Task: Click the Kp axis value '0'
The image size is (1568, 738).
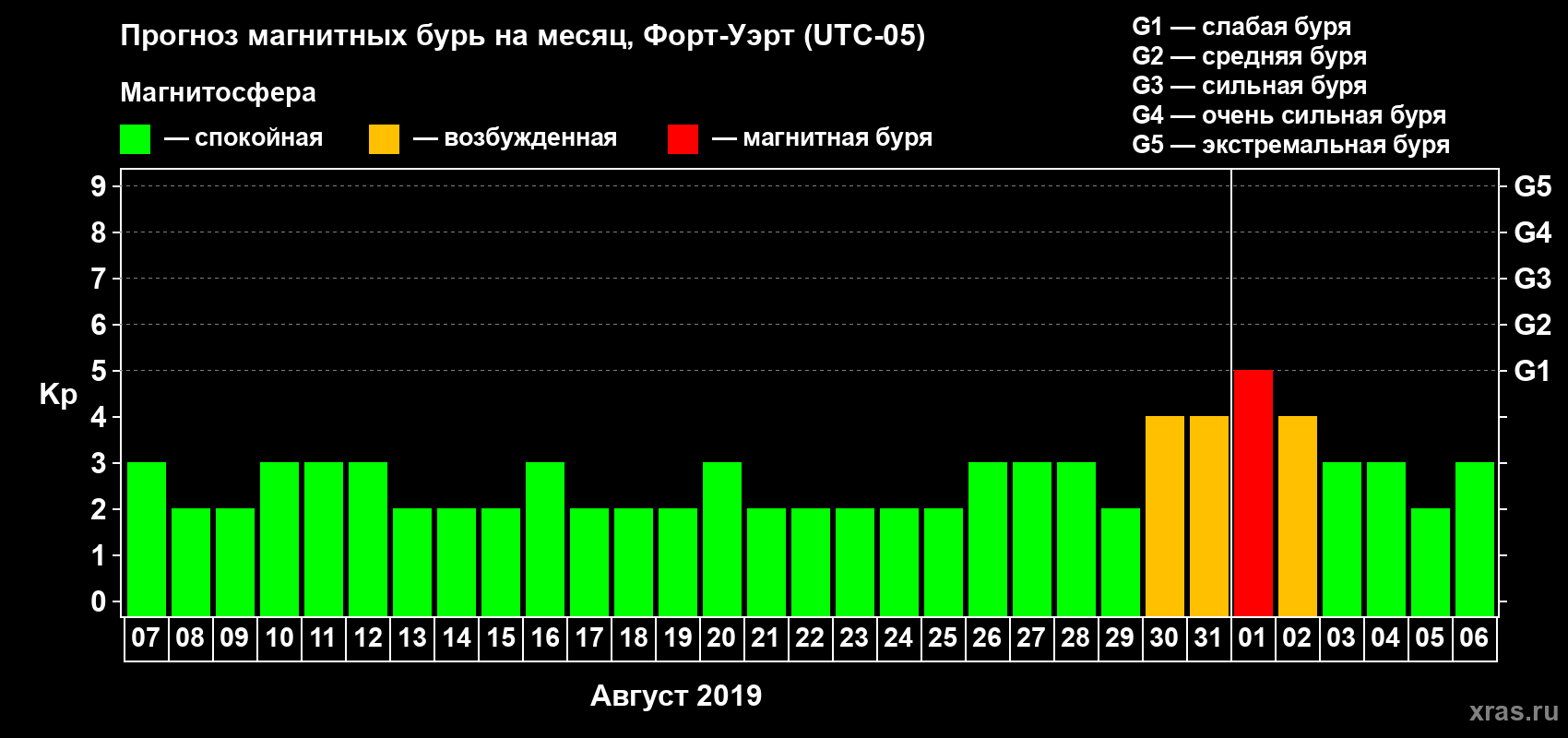Action: click(99, 601)
